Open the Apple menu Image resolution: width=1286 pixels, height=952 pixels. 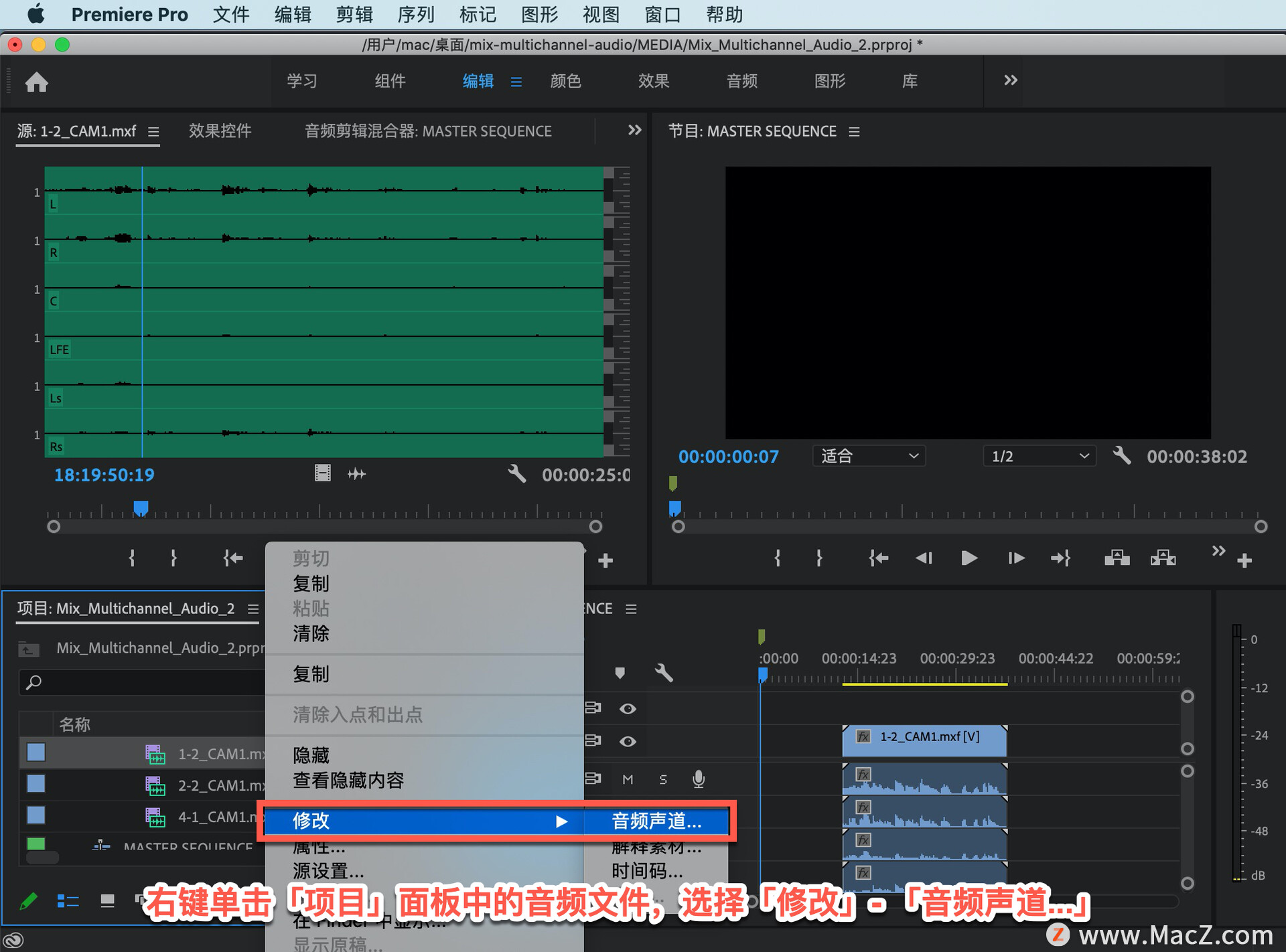click(x=35, y=14)
